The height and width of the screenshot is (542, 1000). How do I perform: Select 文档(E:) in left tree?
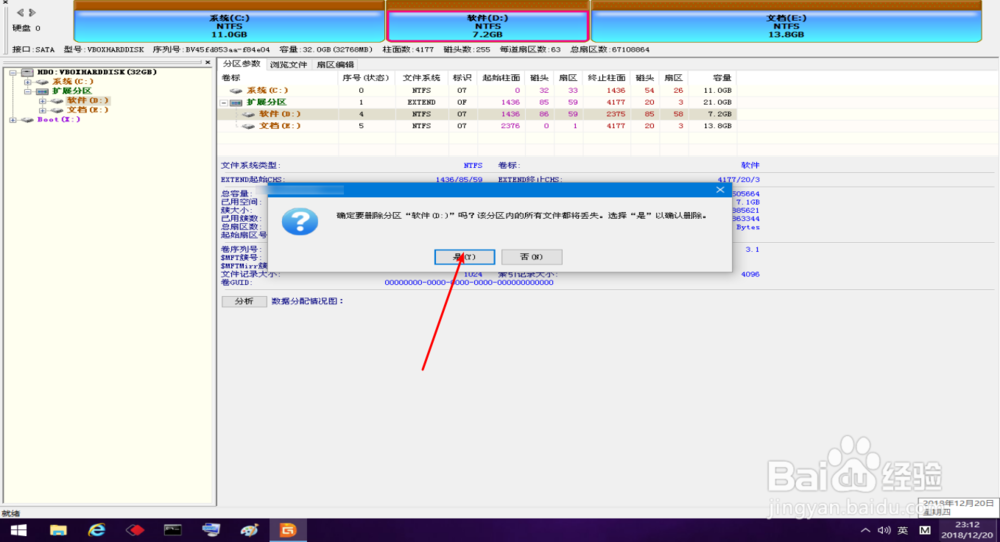(87, 110)
